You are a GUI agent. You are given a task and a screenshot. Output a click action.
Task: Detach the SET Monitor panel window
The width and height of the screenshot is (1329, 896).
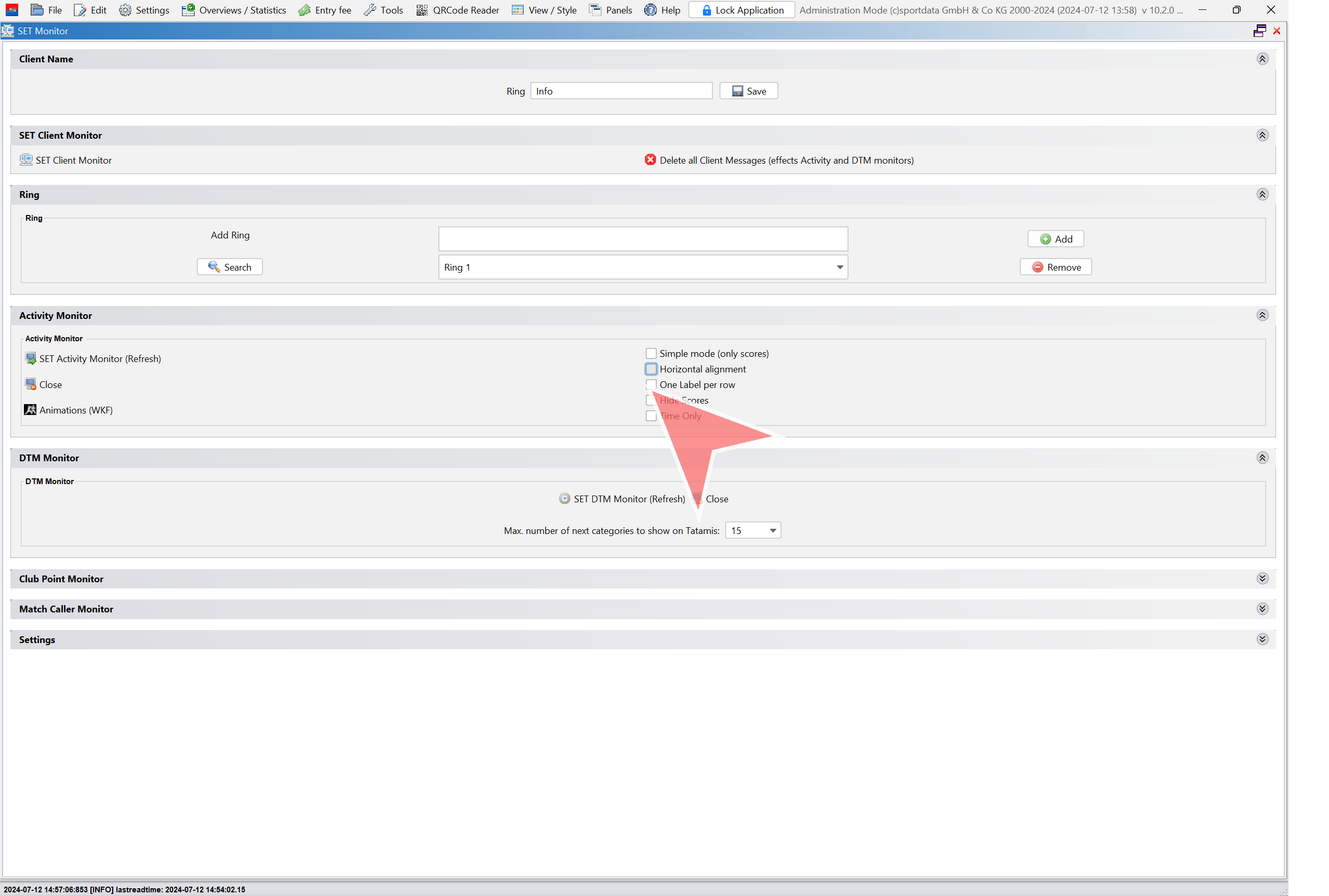point(1259,31)
